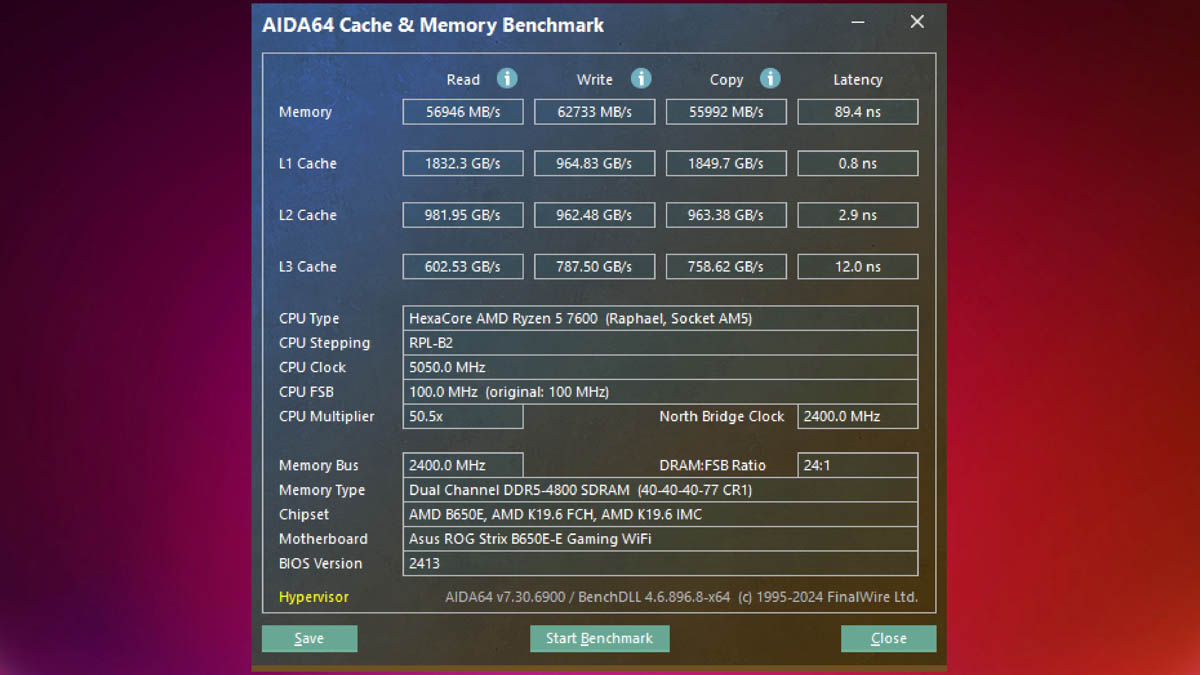The height and width of the screenshot is (675, 1200).
Task: Click the CPU Stepping label
Action: point(324,343)
